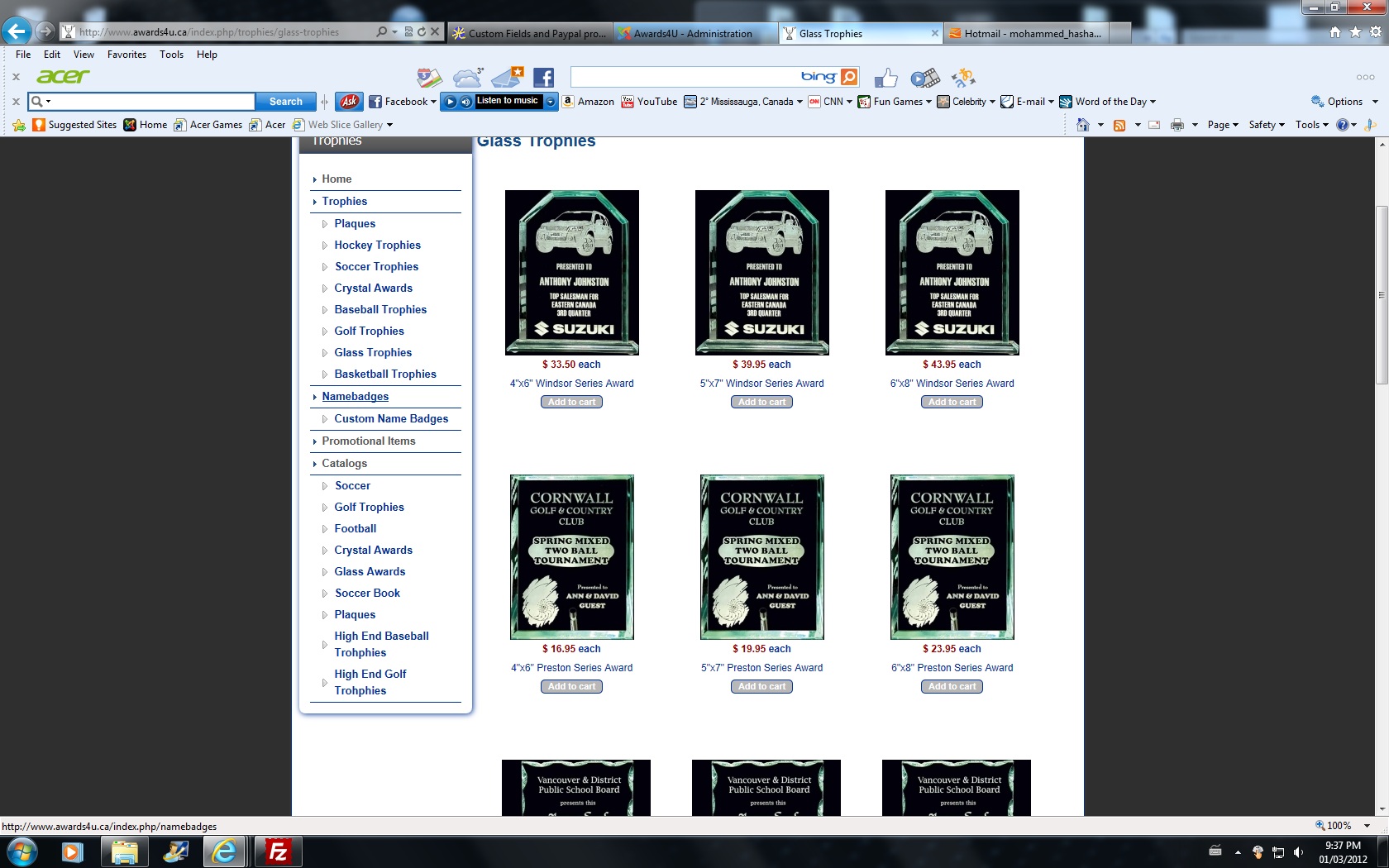The image size is (1389, 868).
Task: Click the large Facebook icon on Acer toolbar
Action: point(543,78)
